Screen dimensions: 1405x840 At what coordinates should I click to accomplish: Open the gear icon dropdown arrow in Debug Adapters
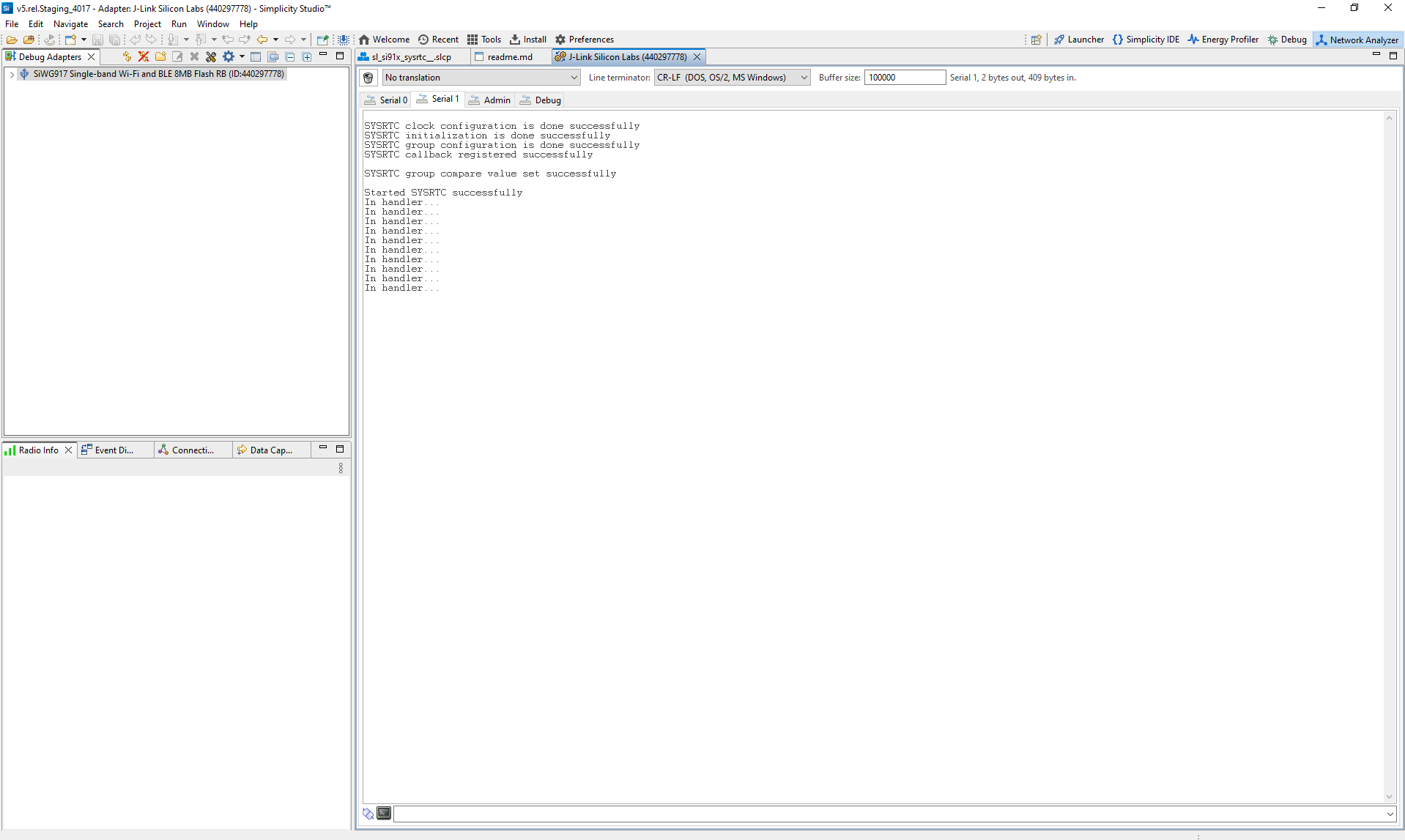click(x=242, y=56)
